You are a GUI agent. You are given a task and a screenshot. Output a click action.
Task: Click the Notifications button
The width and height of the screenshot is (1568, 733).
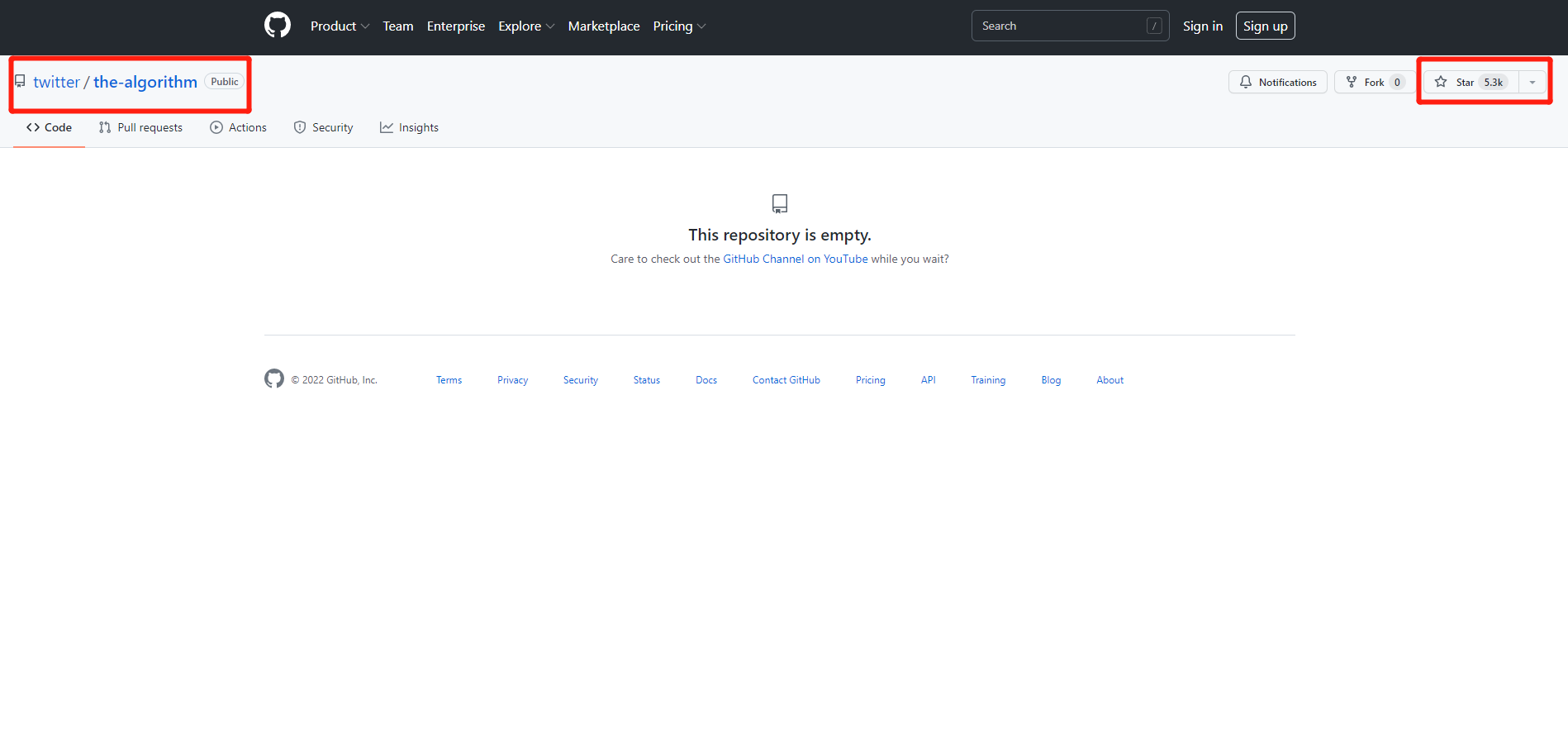pyautogui.click(x=1278, y=82)
